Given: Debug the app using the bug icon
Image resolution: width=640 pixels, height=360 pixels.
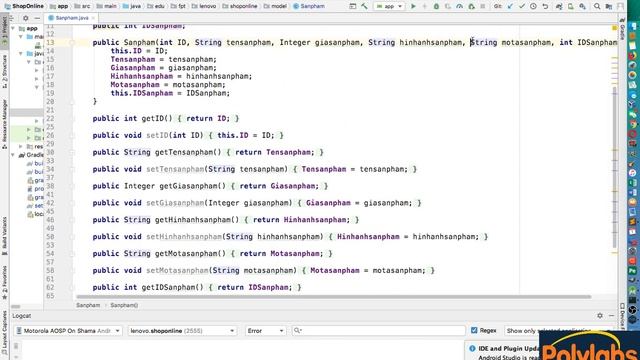Looking at the screenshot, I should tap(436, 6).
